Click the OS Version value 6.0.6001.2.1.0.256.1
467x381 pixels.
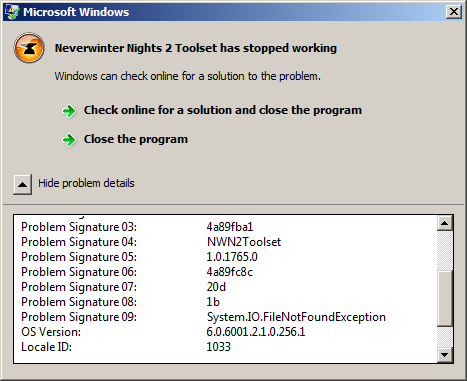tap(256, 332)
